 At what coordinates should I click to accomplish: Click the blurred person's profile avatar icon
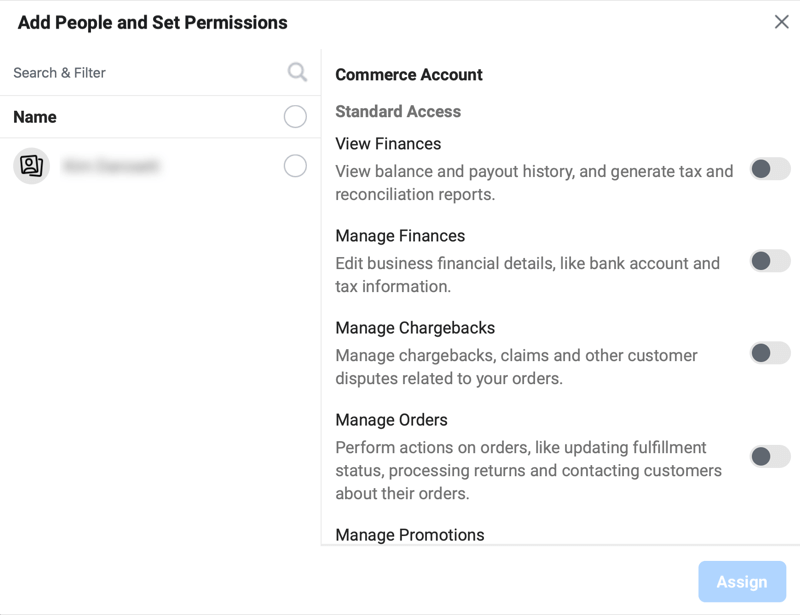[x=31, y=166]
